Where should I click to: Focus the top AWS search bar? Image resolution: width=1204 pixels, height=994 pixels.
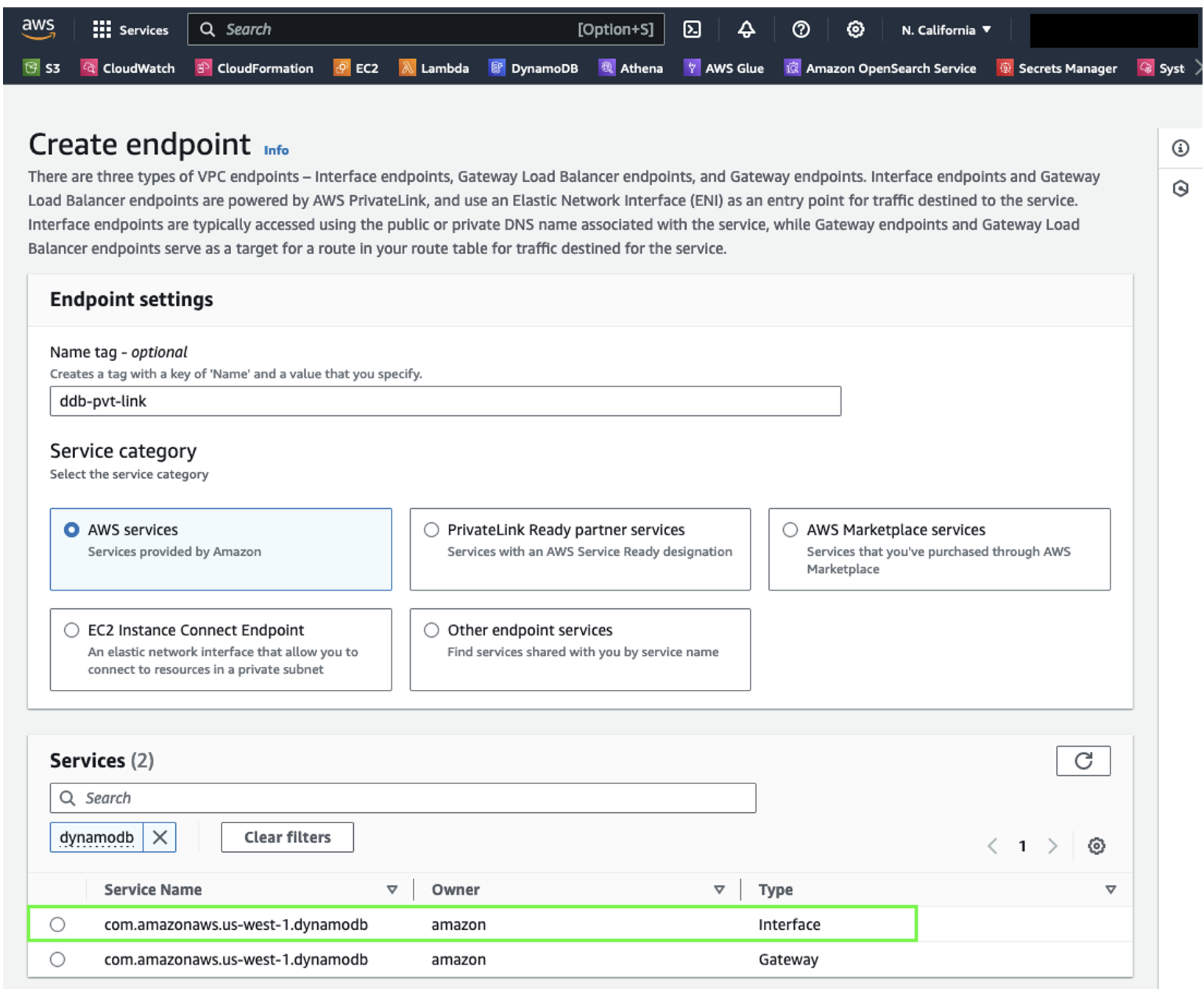[x=426, y=29]
